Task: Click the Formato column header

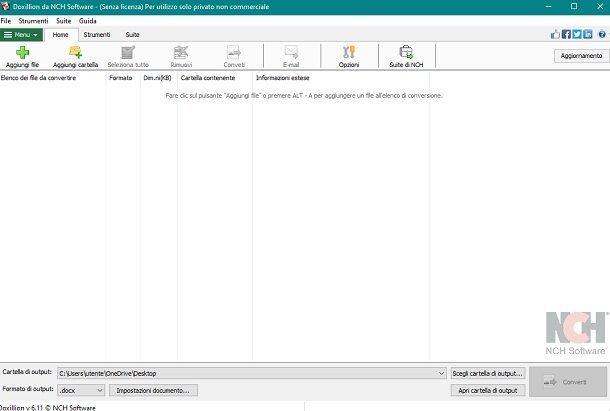Action: pyautogui.click(x=123, y=78)
